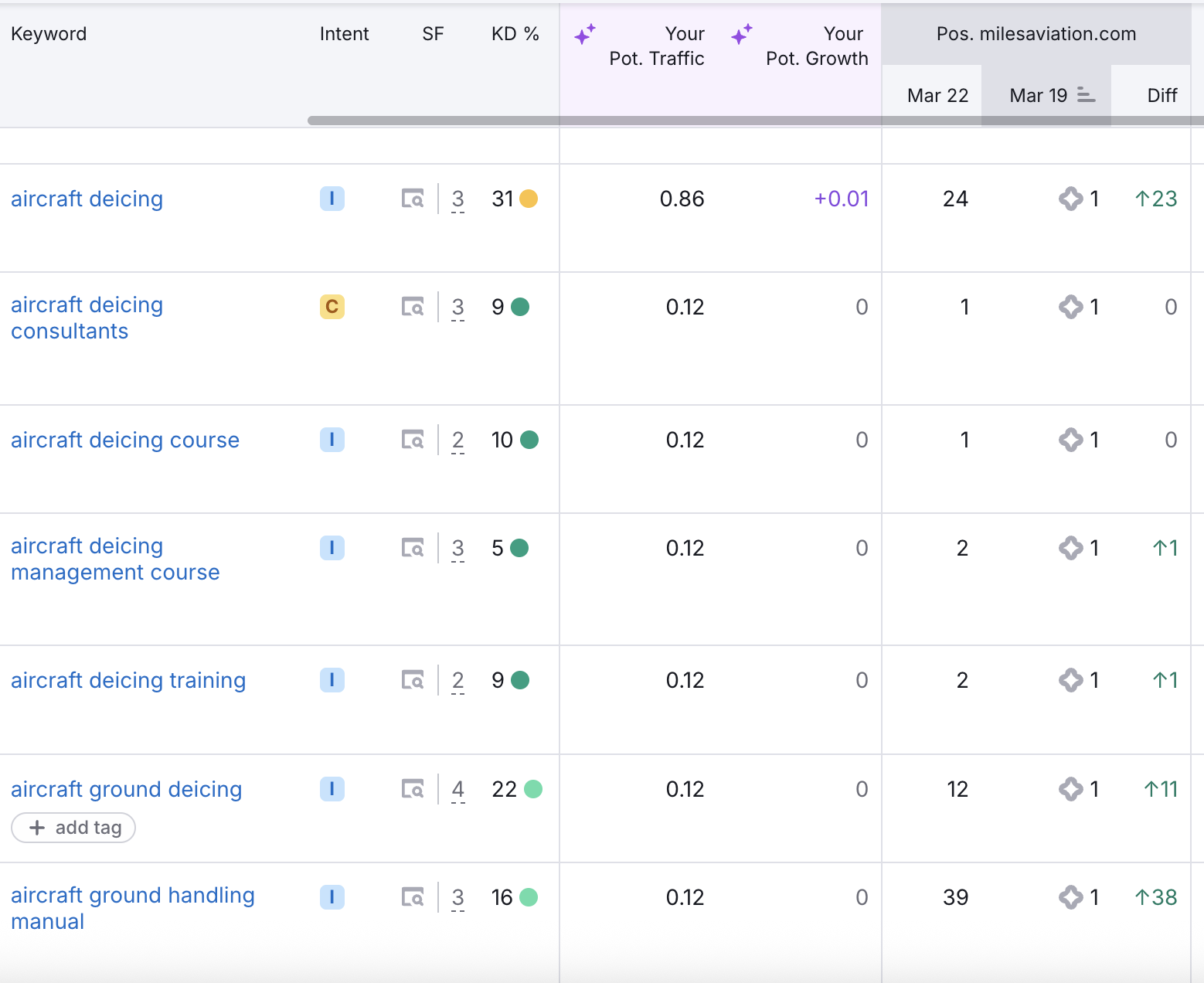Select the Mar 22 column header

pos(937,95)
